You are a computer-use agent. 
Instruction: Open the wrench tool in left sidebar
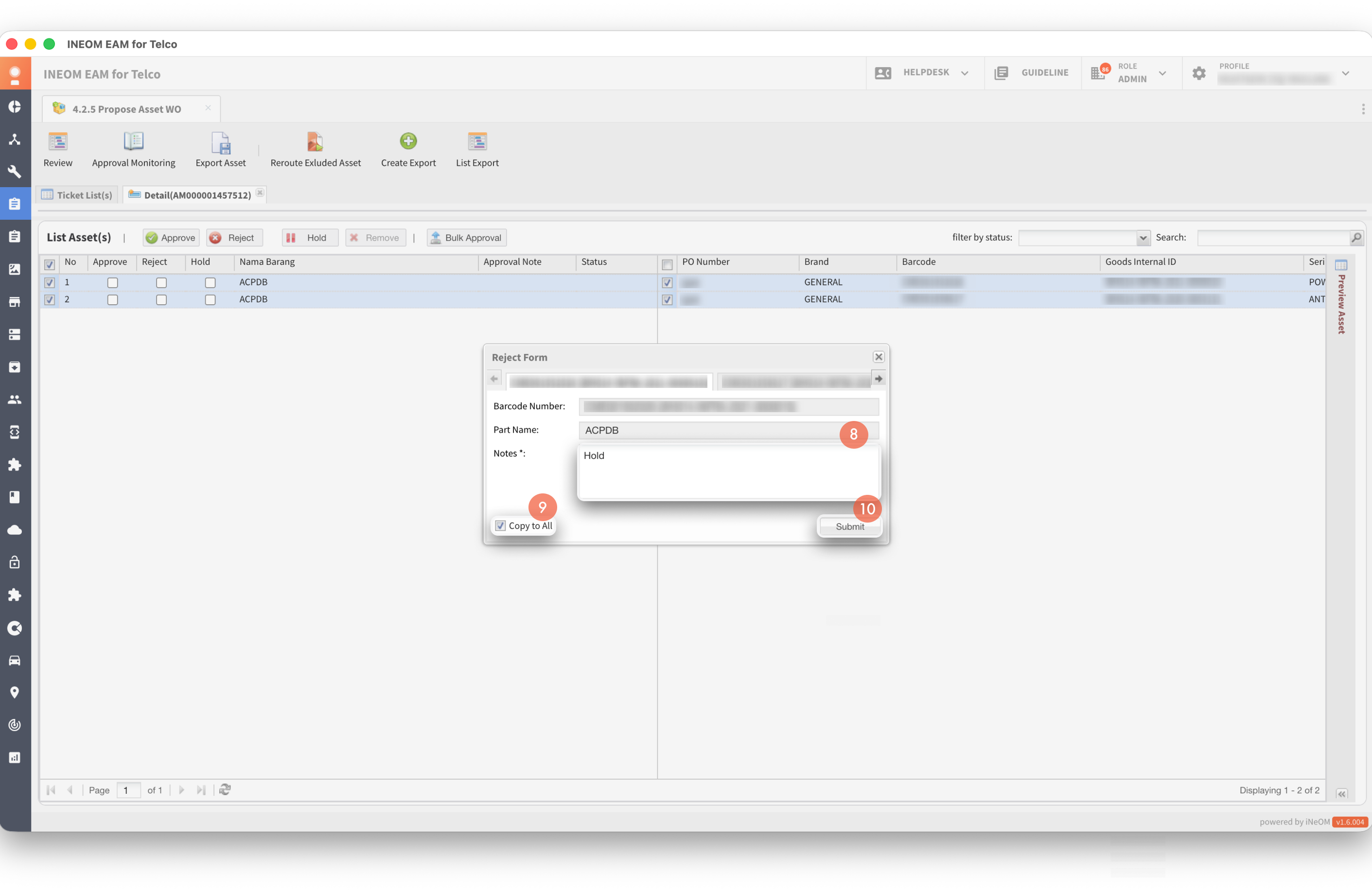tap(15, 171)
